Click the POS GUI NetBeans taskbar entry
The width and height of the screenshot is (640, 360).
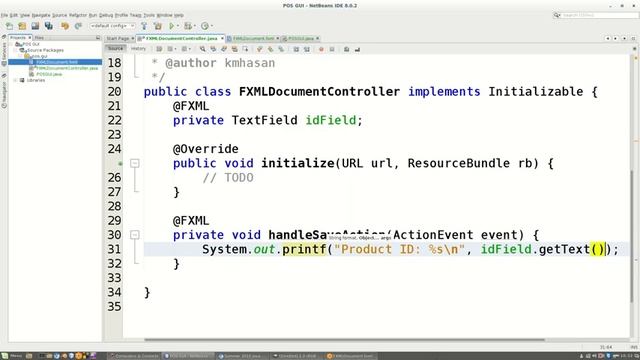click(188, 356)
